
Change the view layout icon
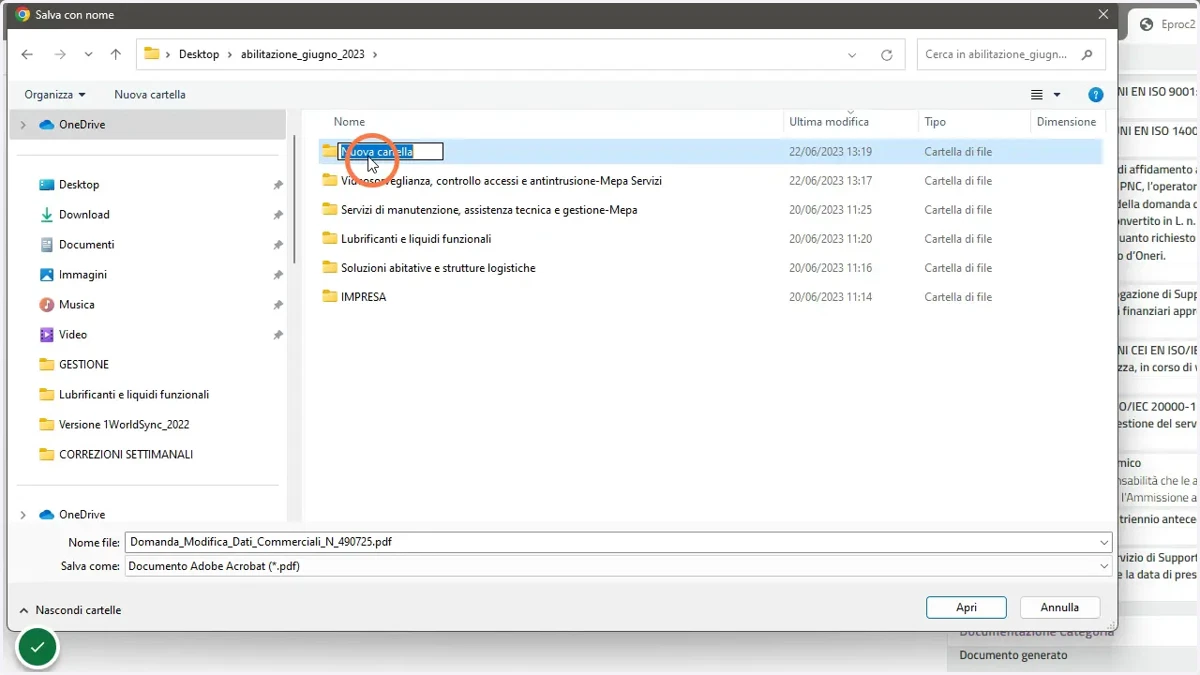pyautogui.click(x=1037, y=95)
